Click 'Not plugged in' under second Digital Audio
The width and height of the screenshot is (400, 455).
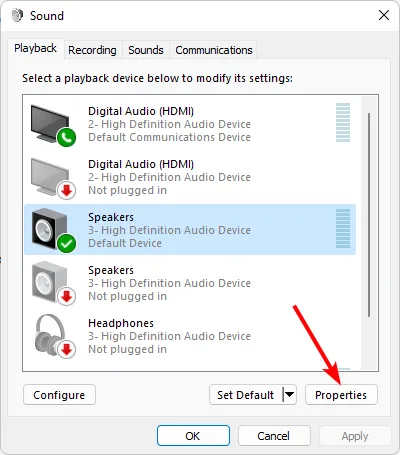127,190
